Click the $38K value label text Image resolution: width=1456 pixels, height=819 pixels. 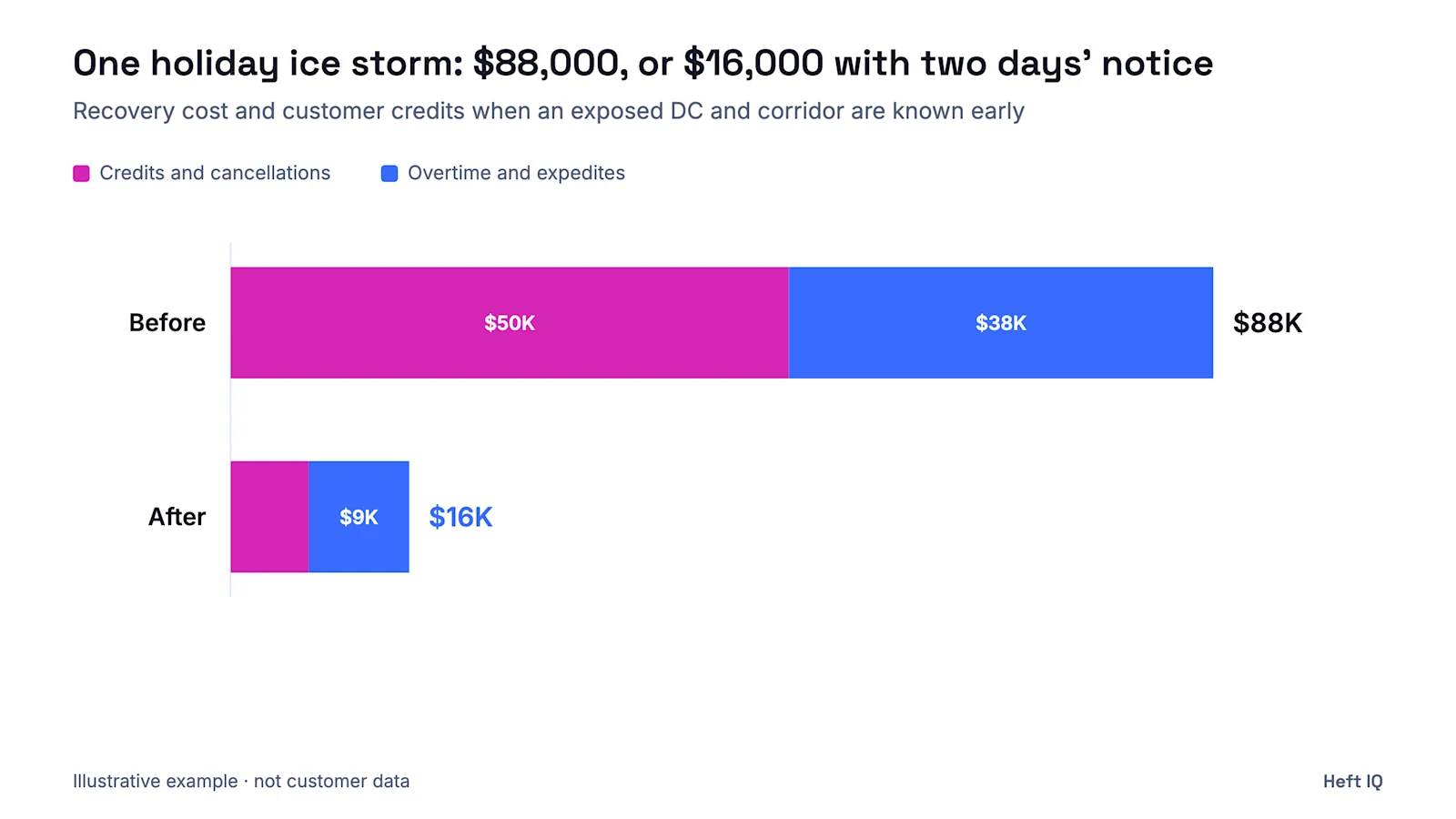pos(1001,323)
